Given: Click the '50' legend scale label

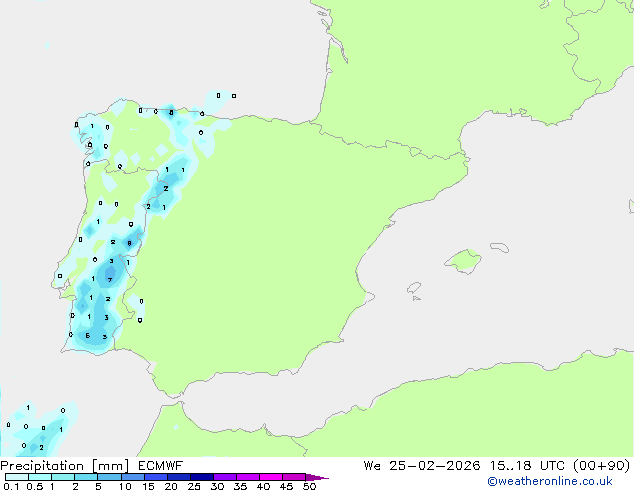Looking at the screenshot, I should [309, 486].
